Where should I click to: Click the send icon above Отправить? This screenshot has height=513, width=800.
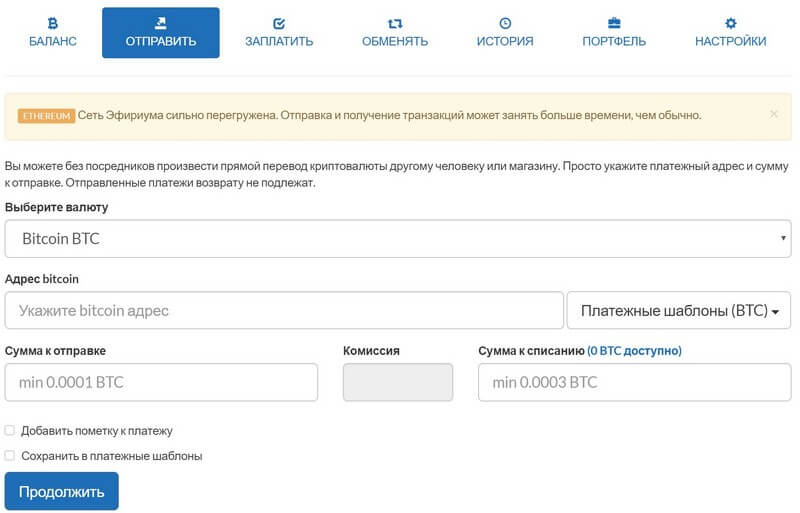pyautogui.click(x=160, y=22)
